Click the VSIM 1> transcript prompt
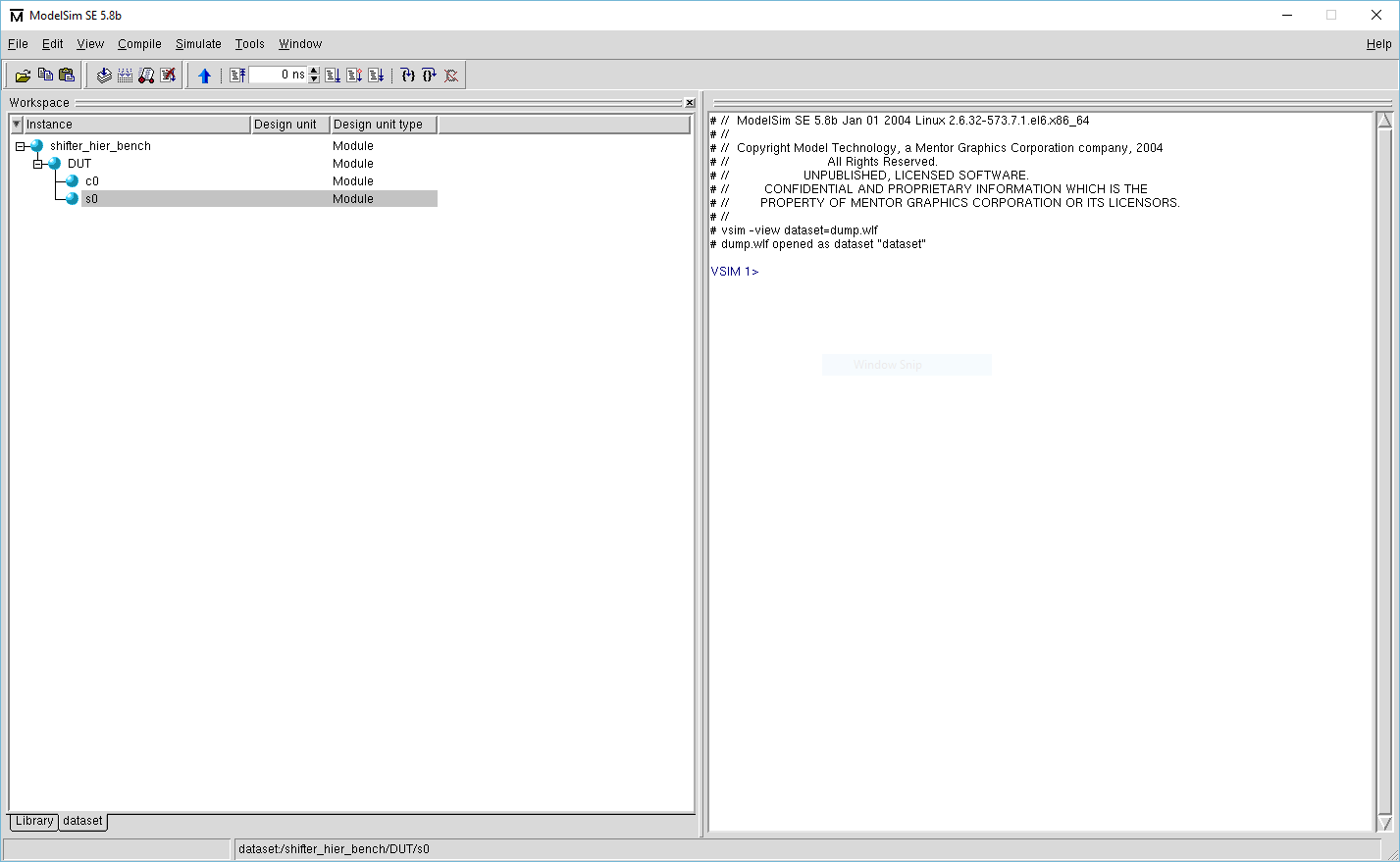Viewport: 1400px width, 862px height. pyautogui.click(x=734, y=271)
